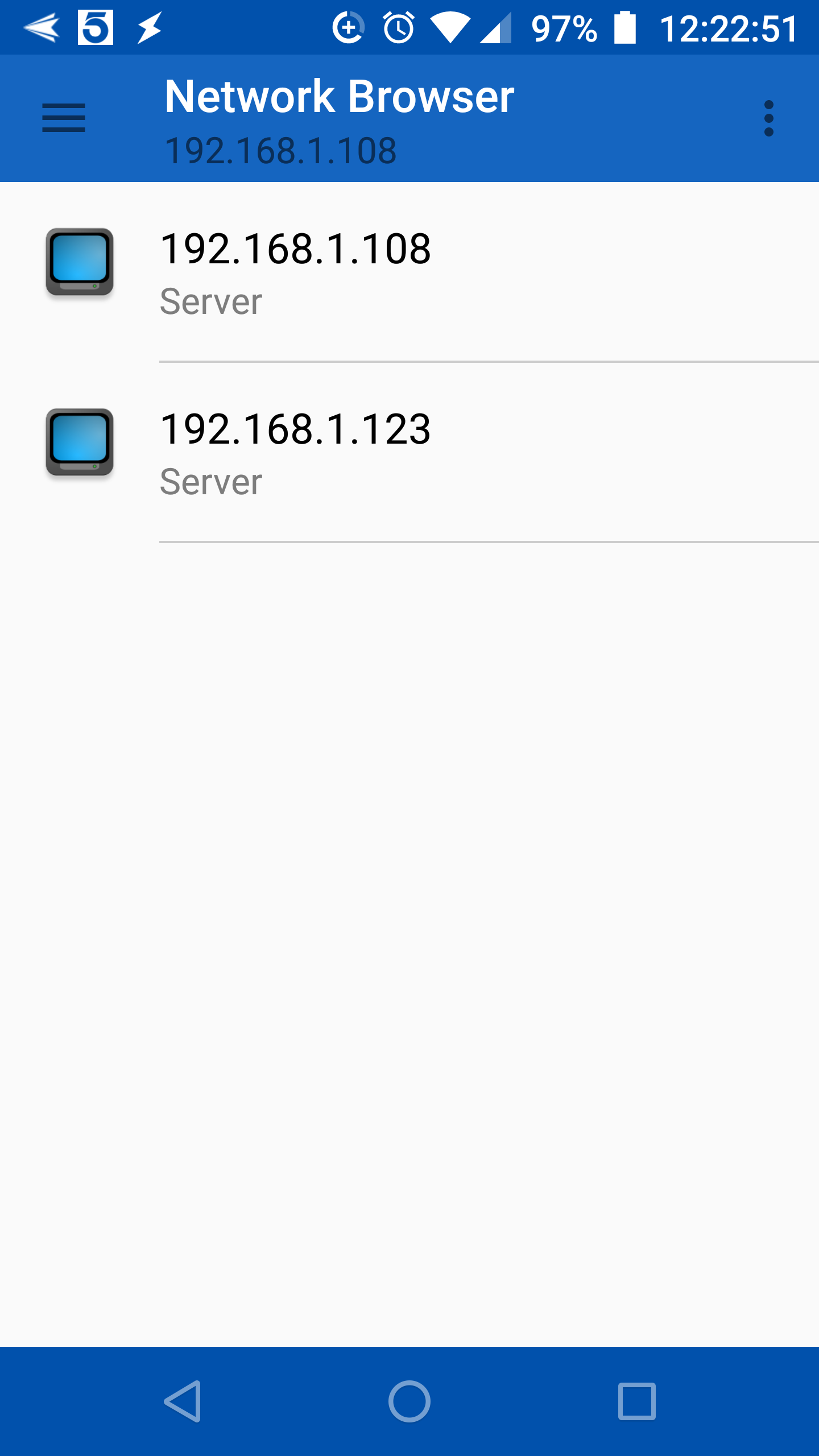The image size is (819, 1456).
Task: Open the 192.168.1.108 server entry
Action: pos(409,272)
